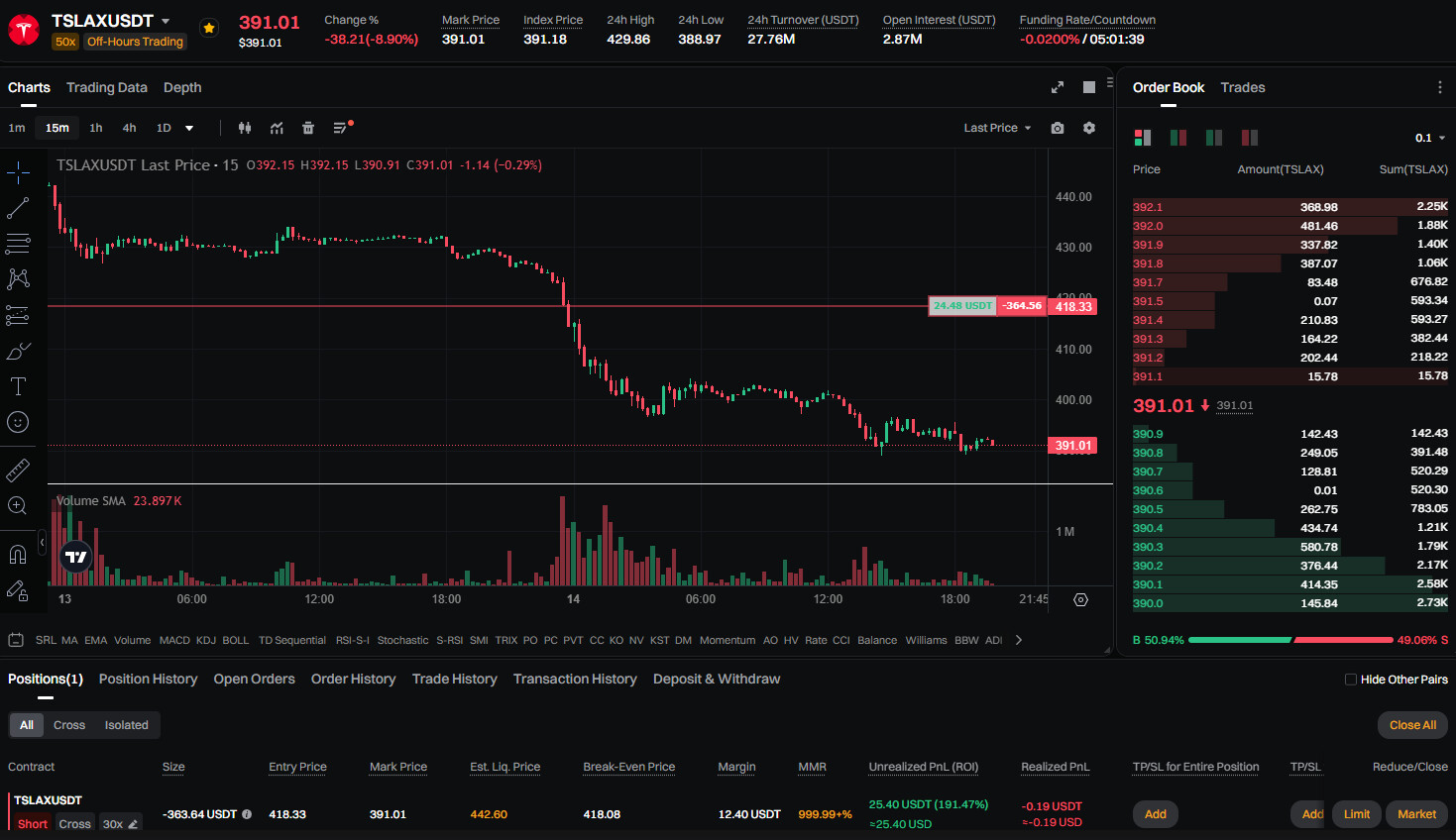Select the ruler measure tool

tap(18, 470)
